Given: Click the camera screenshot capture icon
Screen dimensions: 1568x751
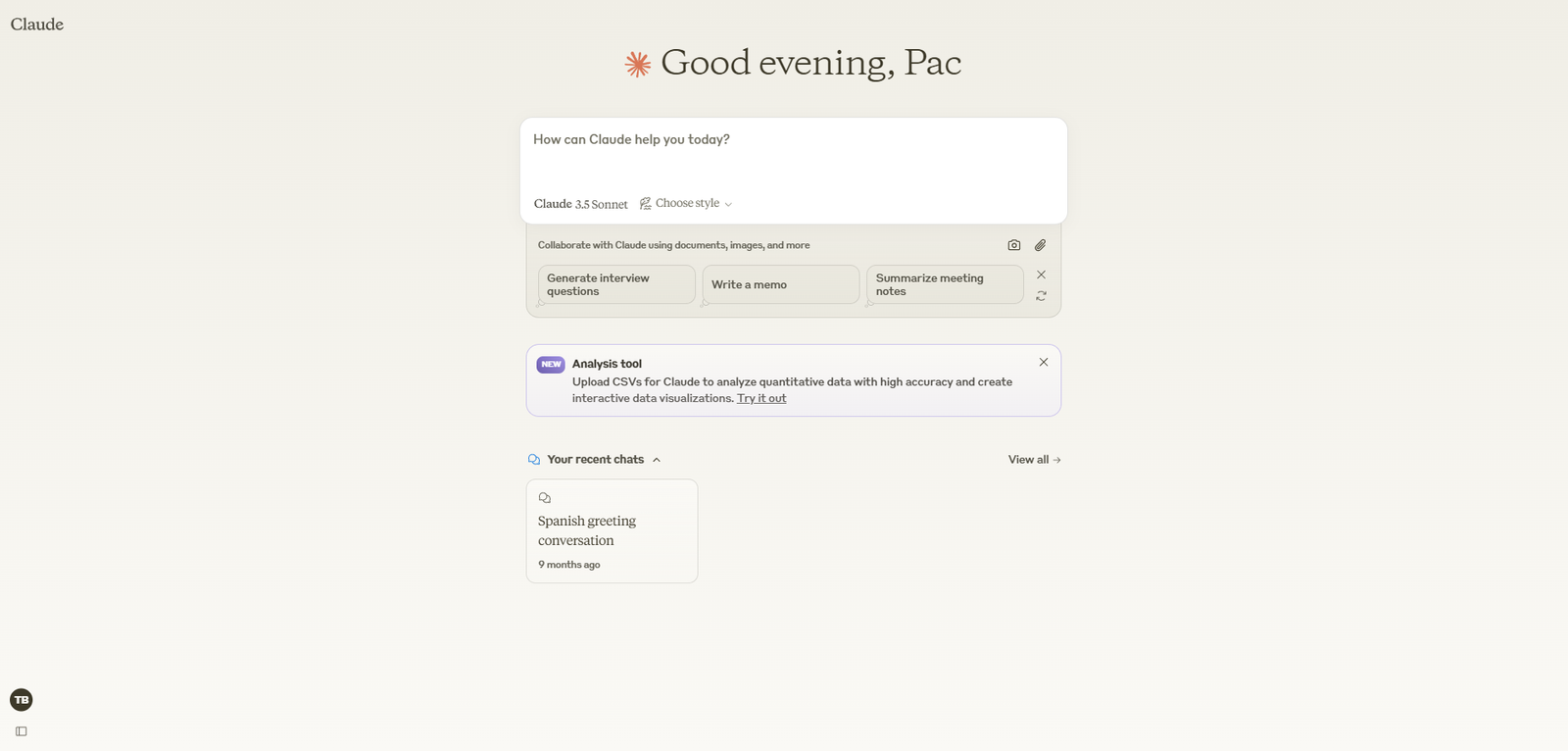Looking at the screenshot, I should pyautogui.click(x=1014, y=245).
